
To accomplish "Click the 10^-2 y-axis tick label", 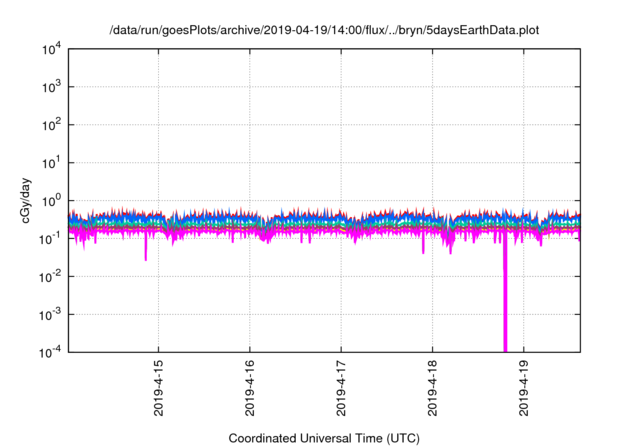I will click(x=51, y=277).
